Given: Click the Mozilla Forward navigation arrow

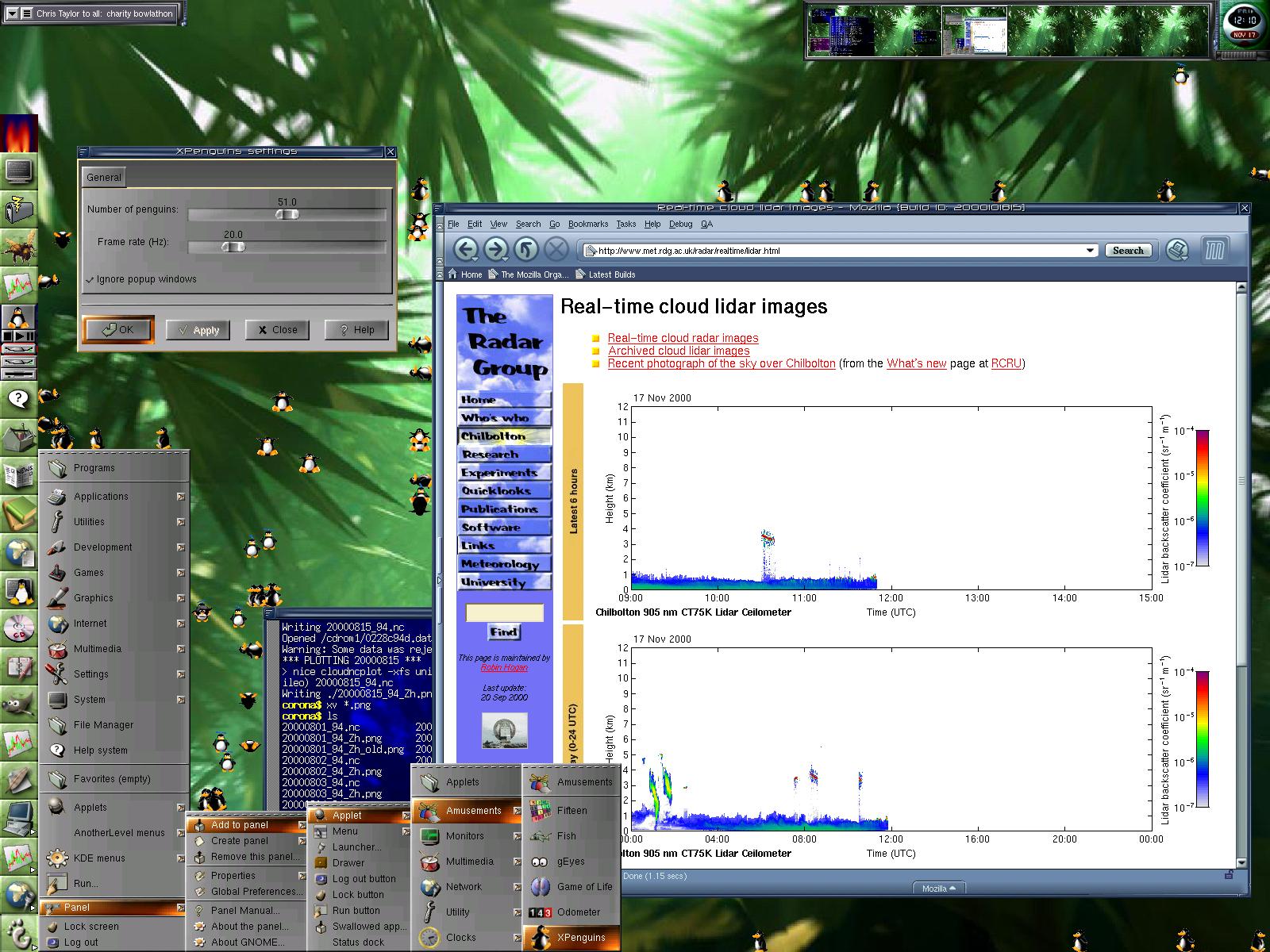Looking at the screenshot, I should point(495,250).
